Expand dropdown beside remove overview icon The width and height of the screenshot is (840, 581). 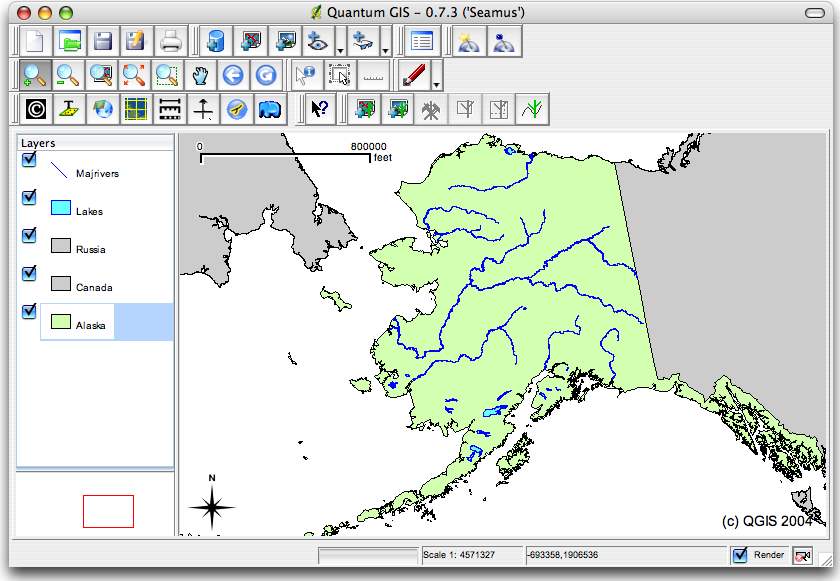[385, 51]
